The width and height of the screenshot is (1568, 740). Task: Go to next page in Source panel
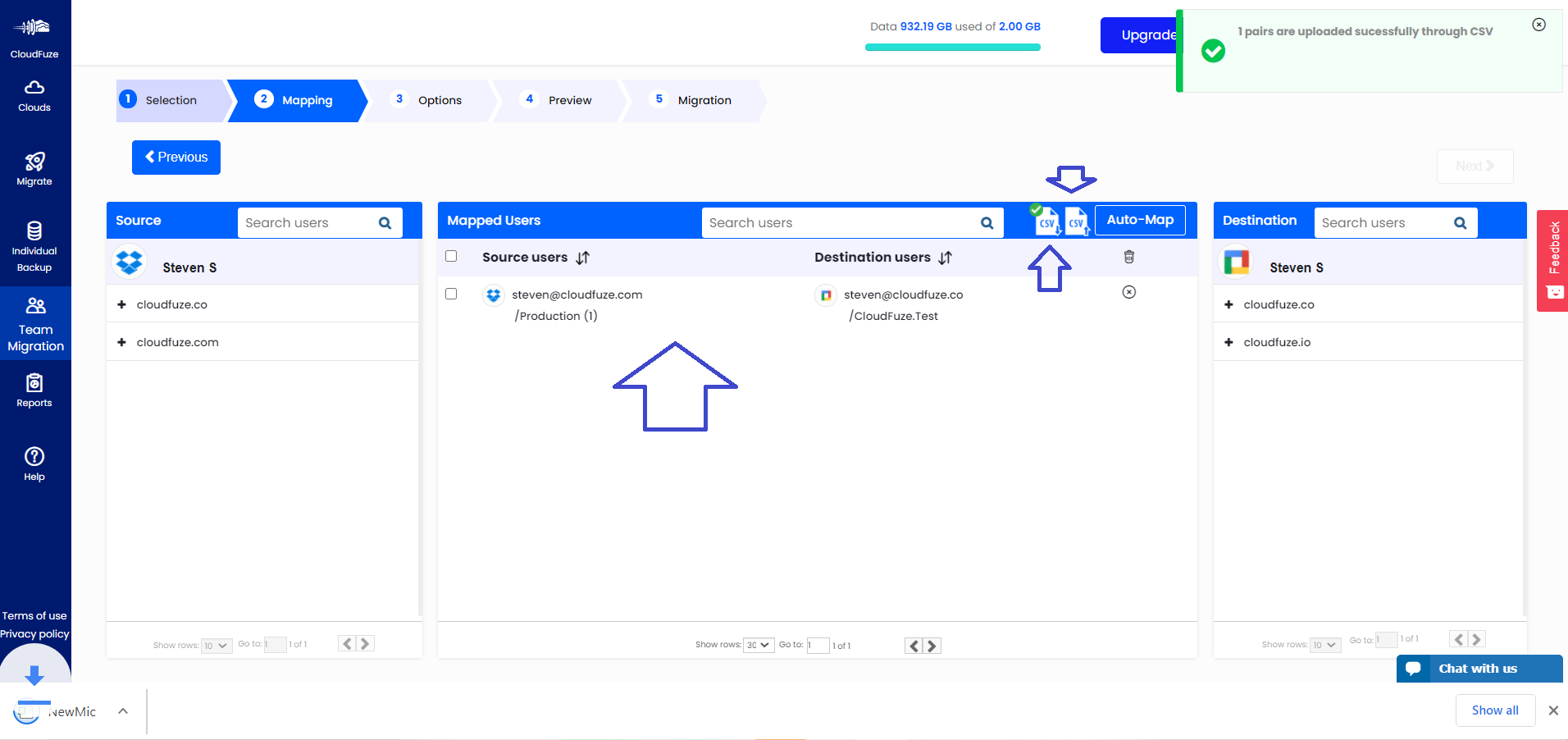click(x=366, y=644)
